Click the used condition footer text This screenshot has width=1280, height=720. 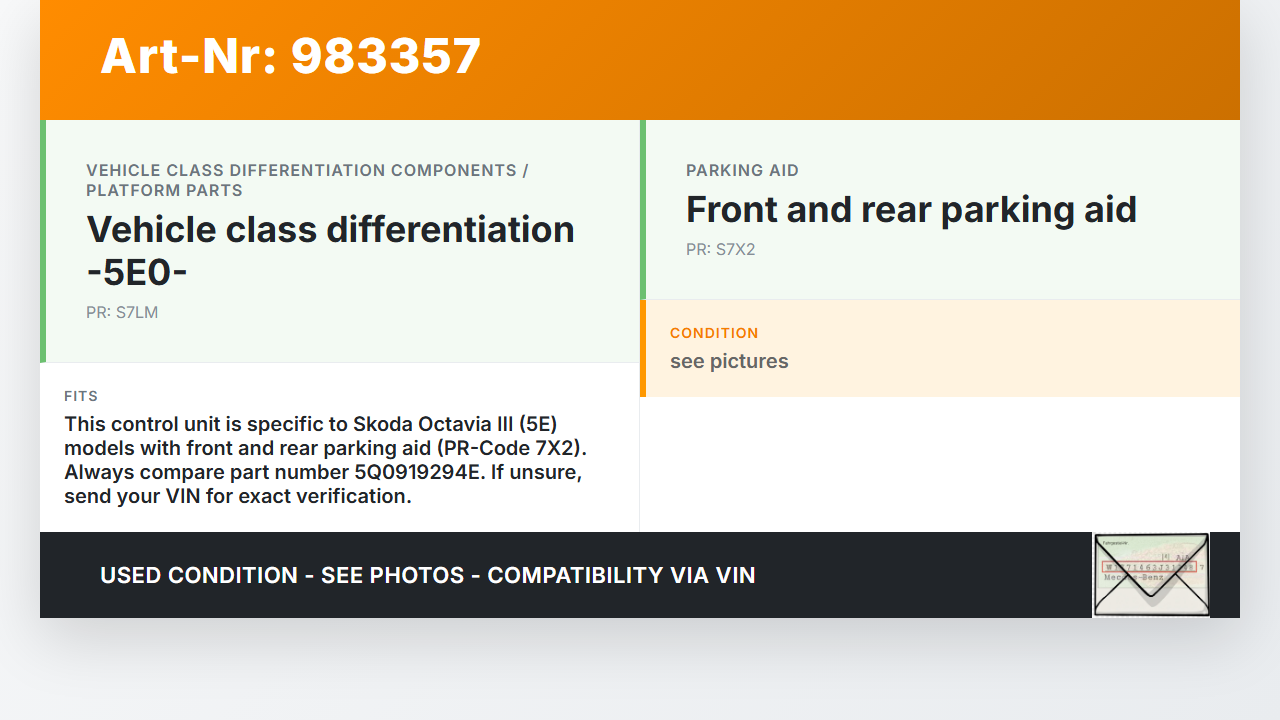click(x=427, y=575)
